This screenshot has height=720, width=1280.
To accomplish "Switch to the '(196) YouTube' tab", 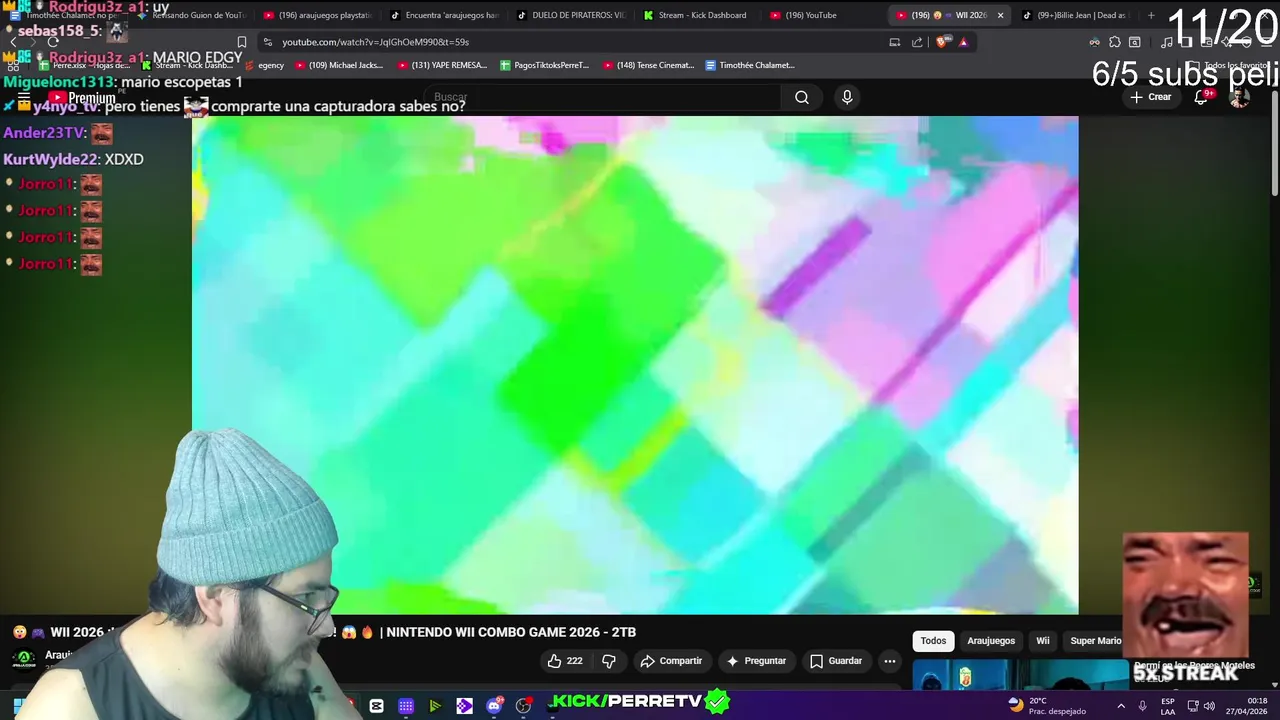I will point(822,15).
